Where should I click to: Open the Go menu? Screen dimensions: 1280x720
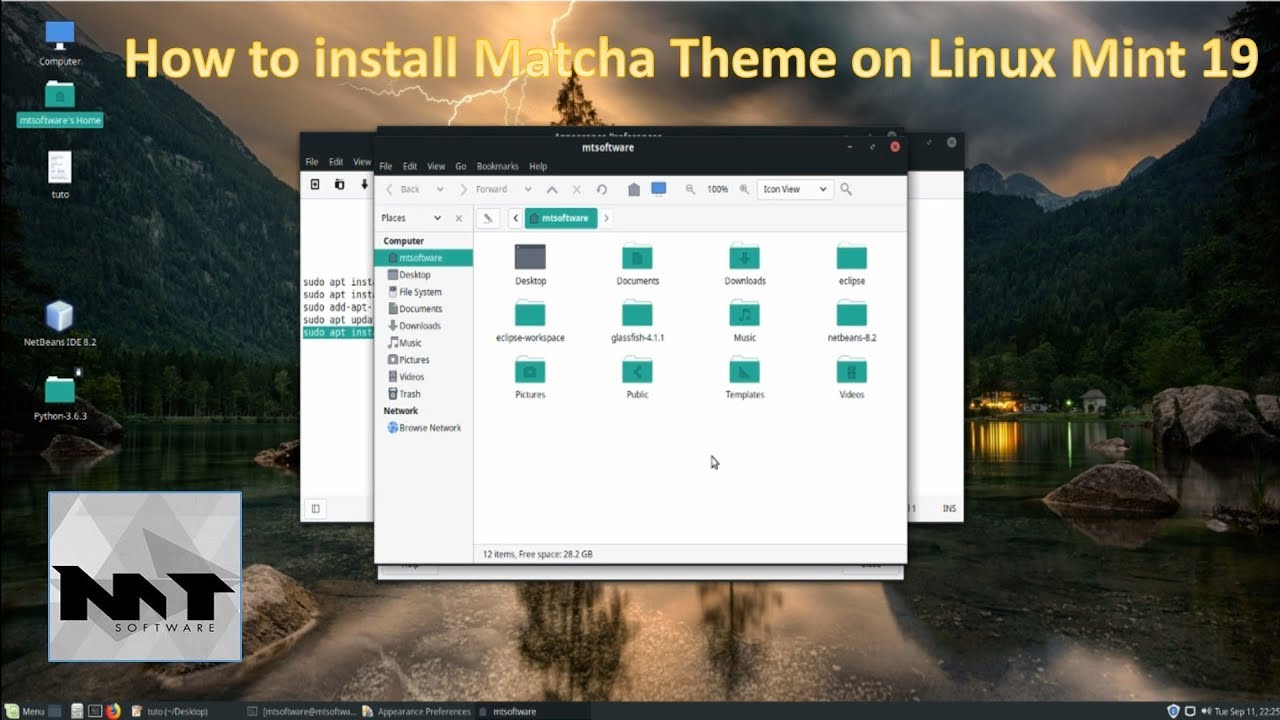461,166
